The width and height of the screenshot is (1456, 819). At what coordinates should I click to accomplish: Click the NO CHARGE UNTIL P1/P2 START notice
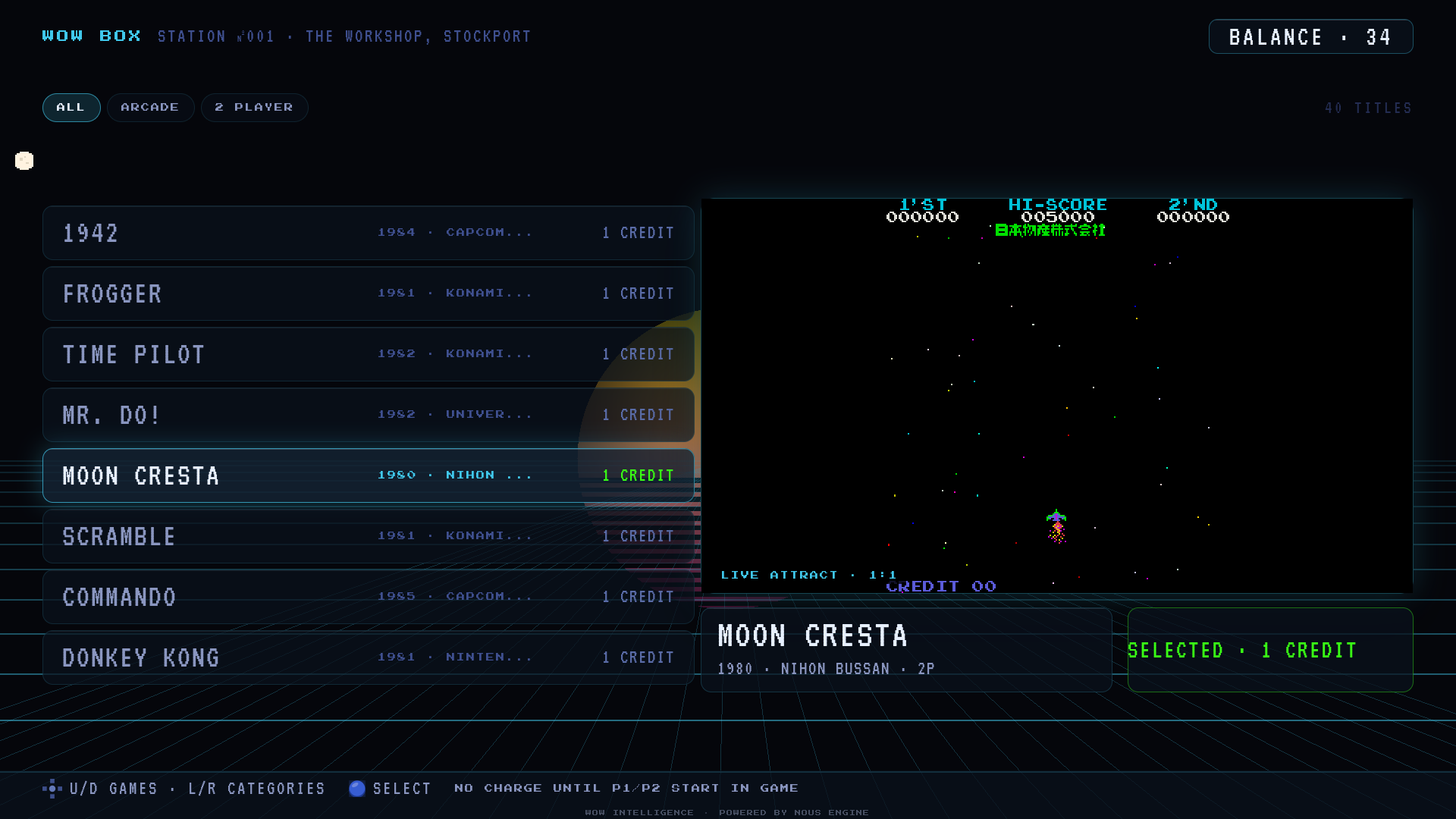626,789
